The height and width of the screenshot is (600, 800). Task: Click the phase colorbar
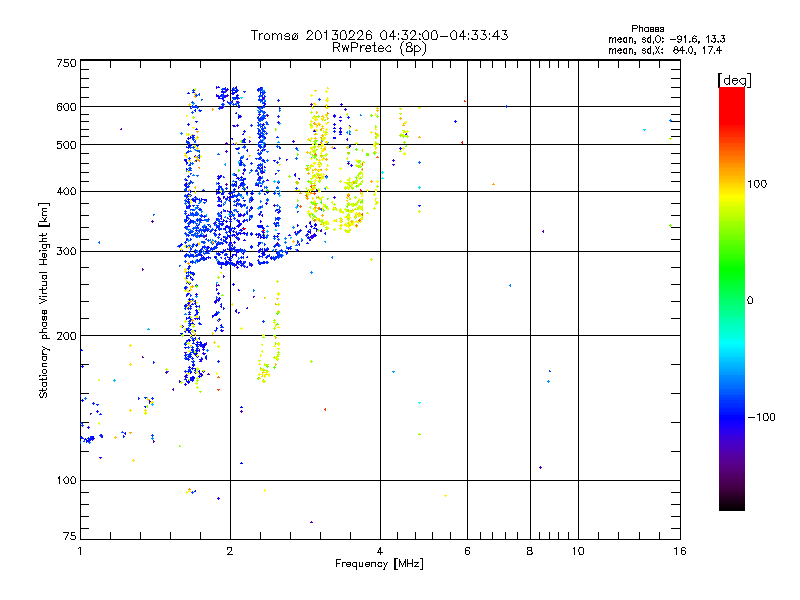(732, 299)
